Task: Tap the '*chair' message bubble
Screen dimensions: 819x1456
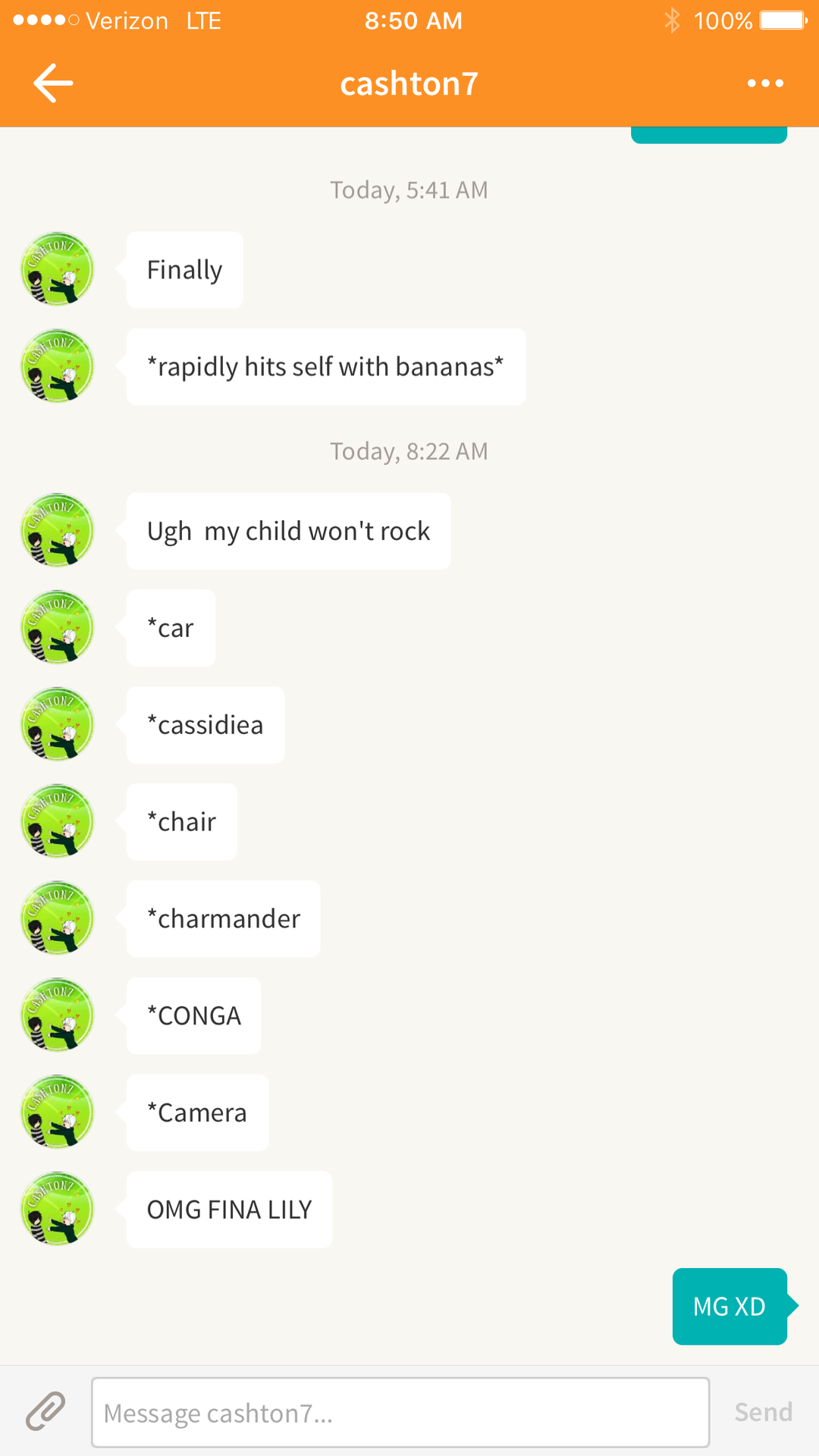Action: pos(182,822)
